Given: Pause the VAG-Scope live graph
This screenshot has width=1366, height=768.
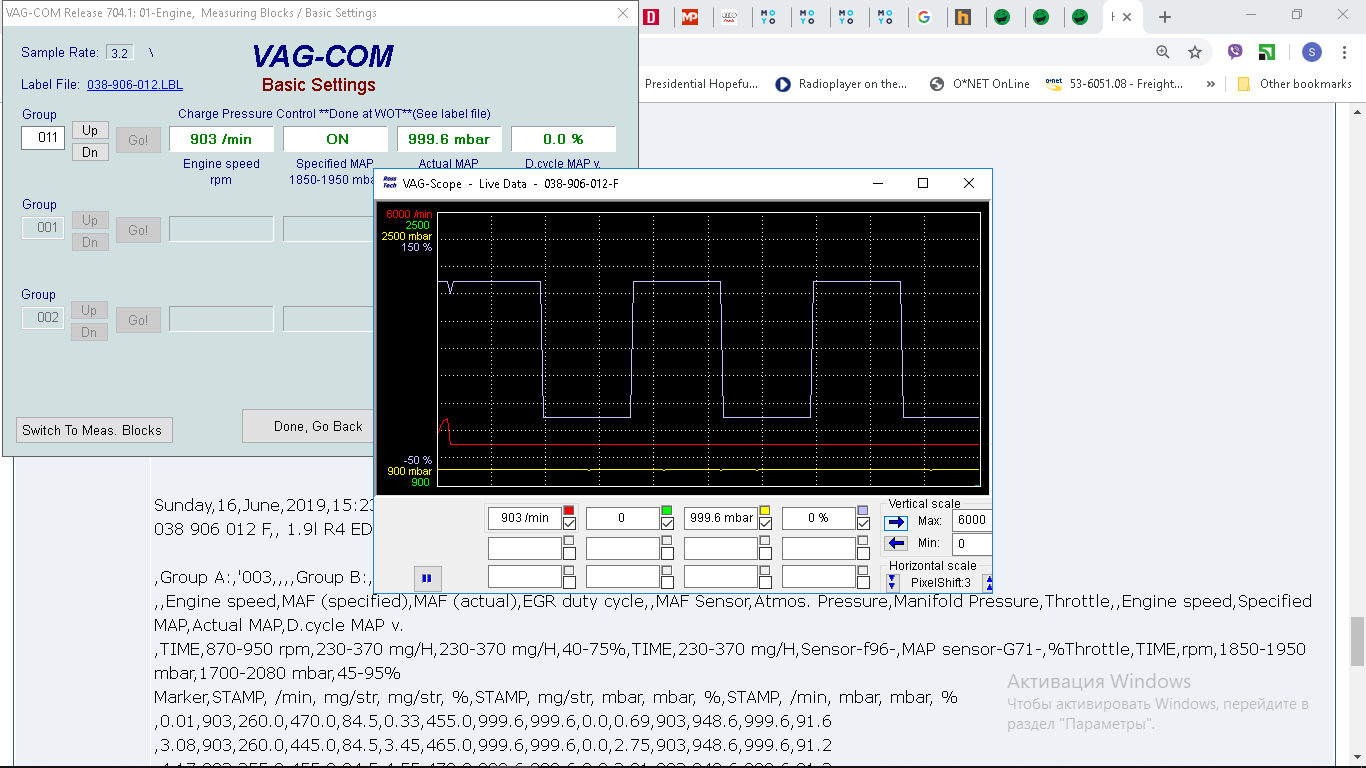Looking at the screenshot, I should tap(427, 578).
